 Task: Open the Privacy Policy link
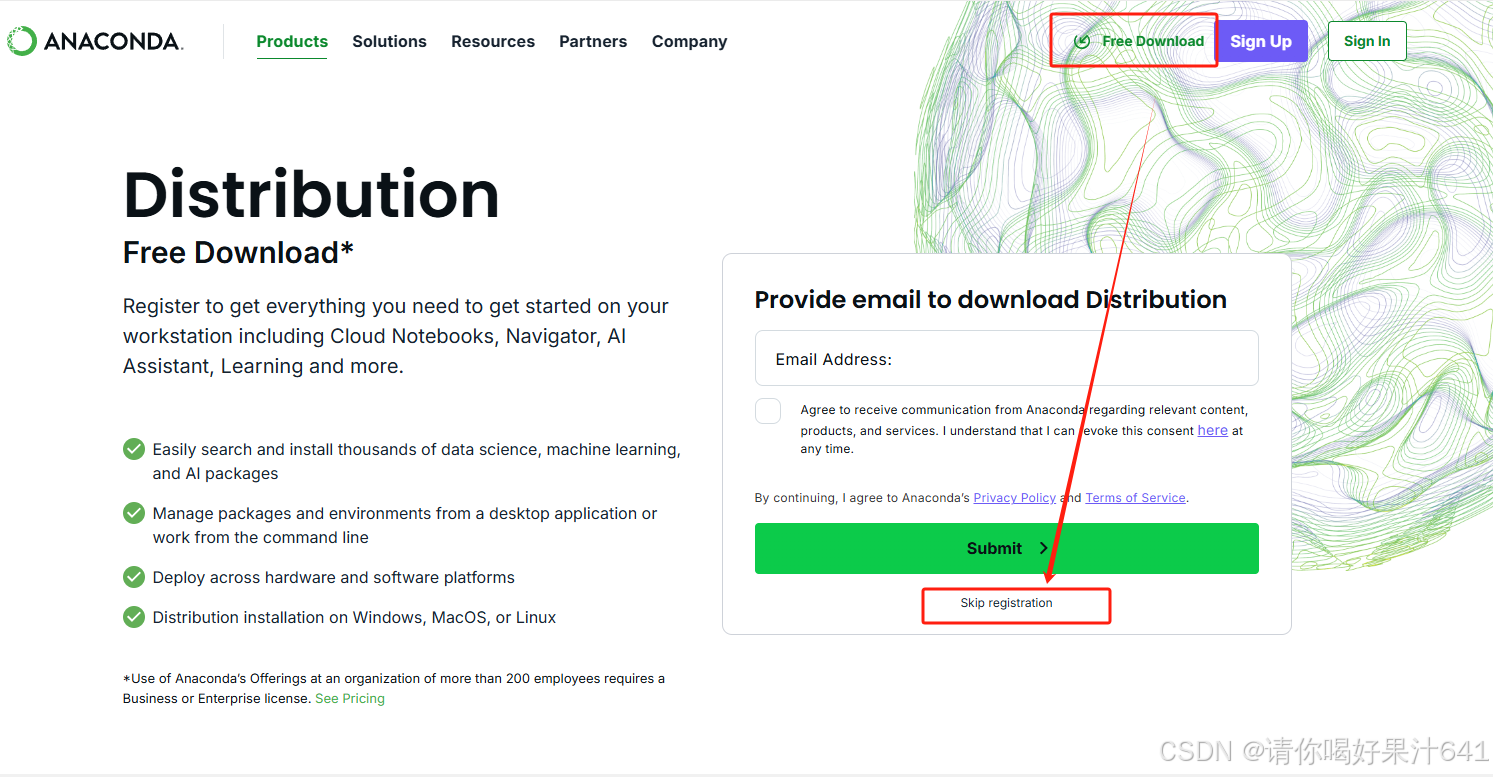click(1014, 497)
